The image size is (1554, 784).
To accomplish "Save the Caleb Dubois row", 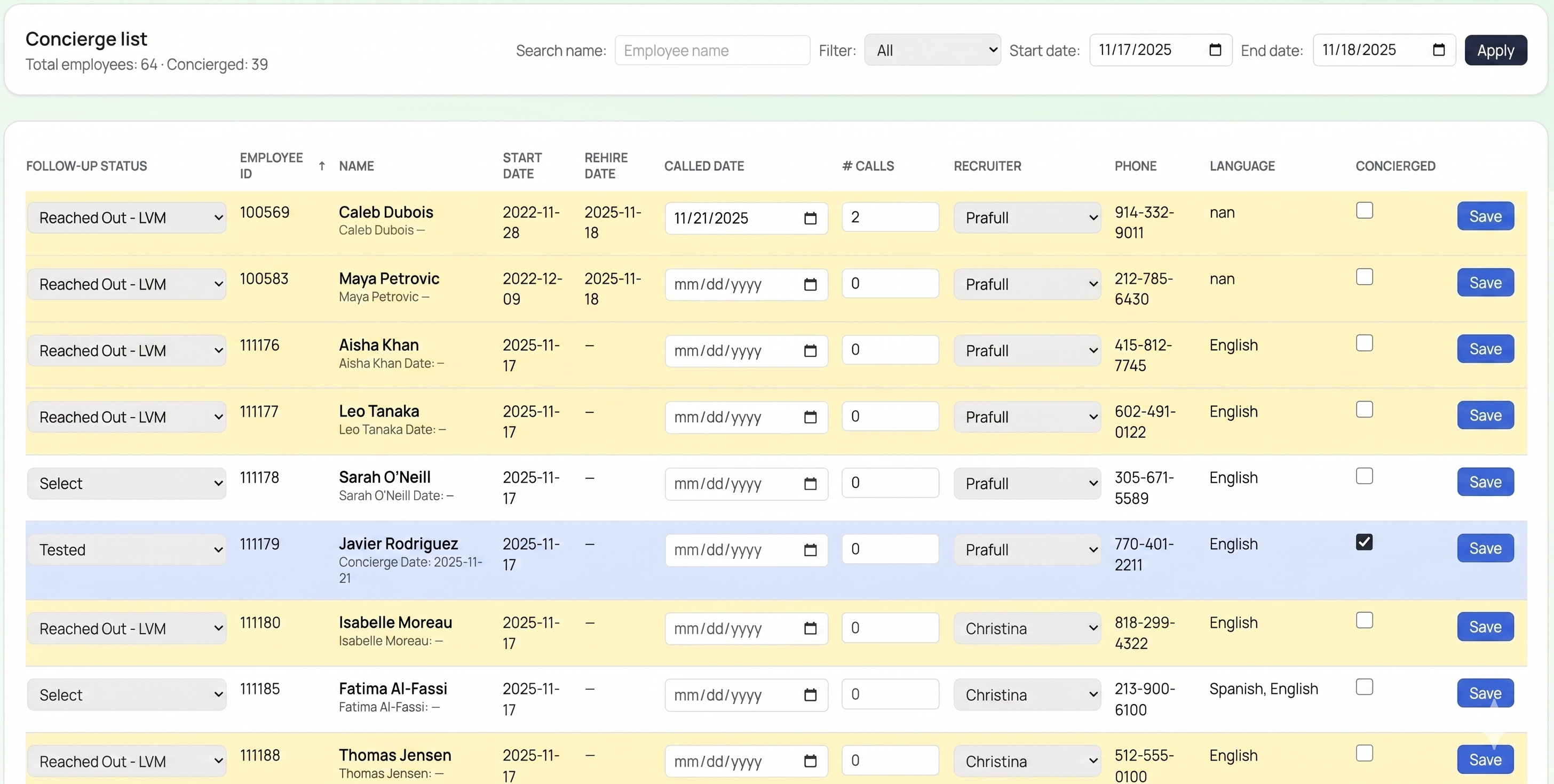I will pyautogui.click(x=1485, y=216).
